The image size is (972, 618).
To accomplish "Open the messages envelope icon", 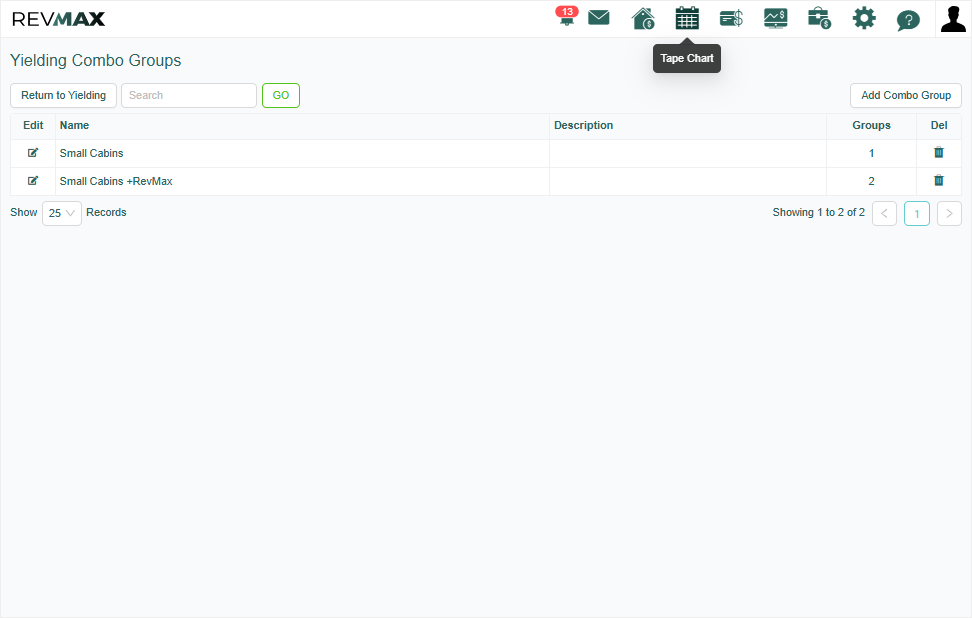I will click(x=598, y=17).
